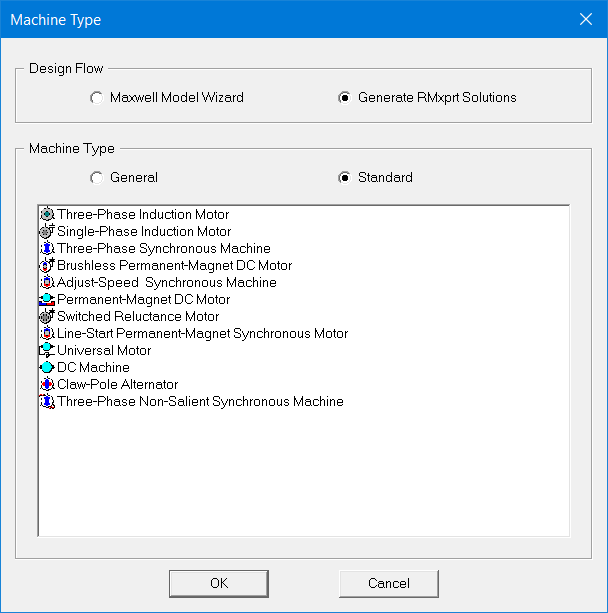
Task: Dismiss dialog with the Cancel button
Action: pyautogui.click(x=389, y=583)
